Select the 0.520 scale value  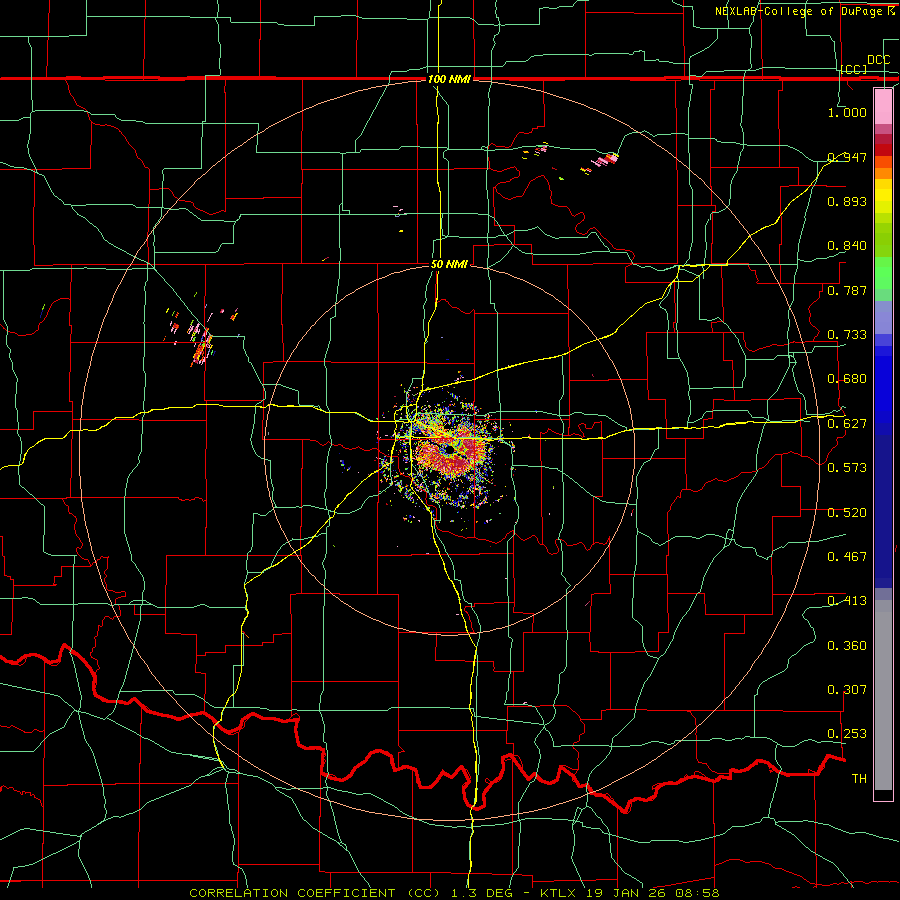point(847,513)
